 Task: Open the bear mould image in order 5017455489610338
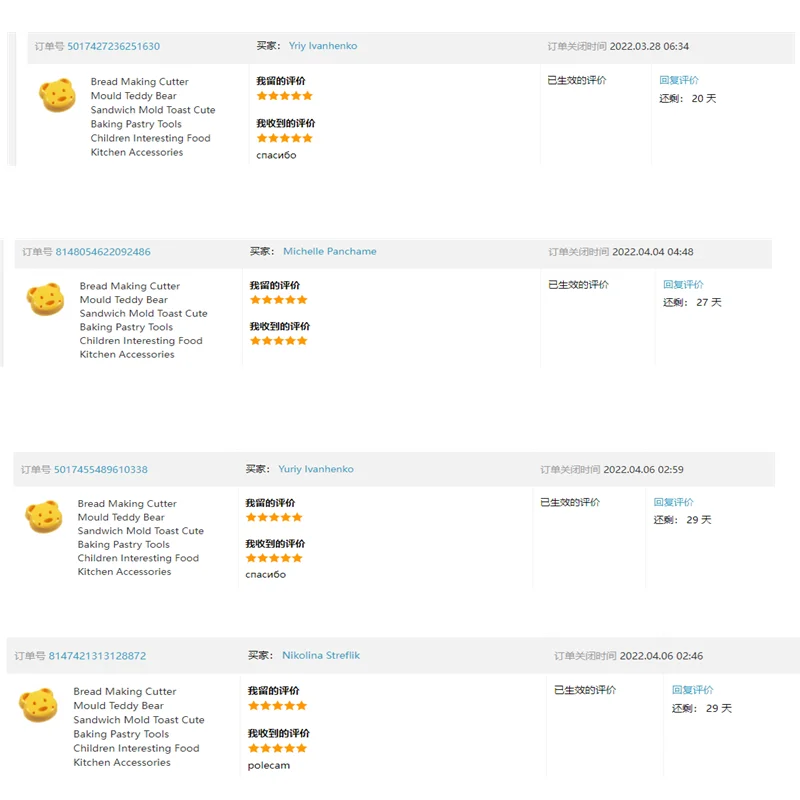43,517
